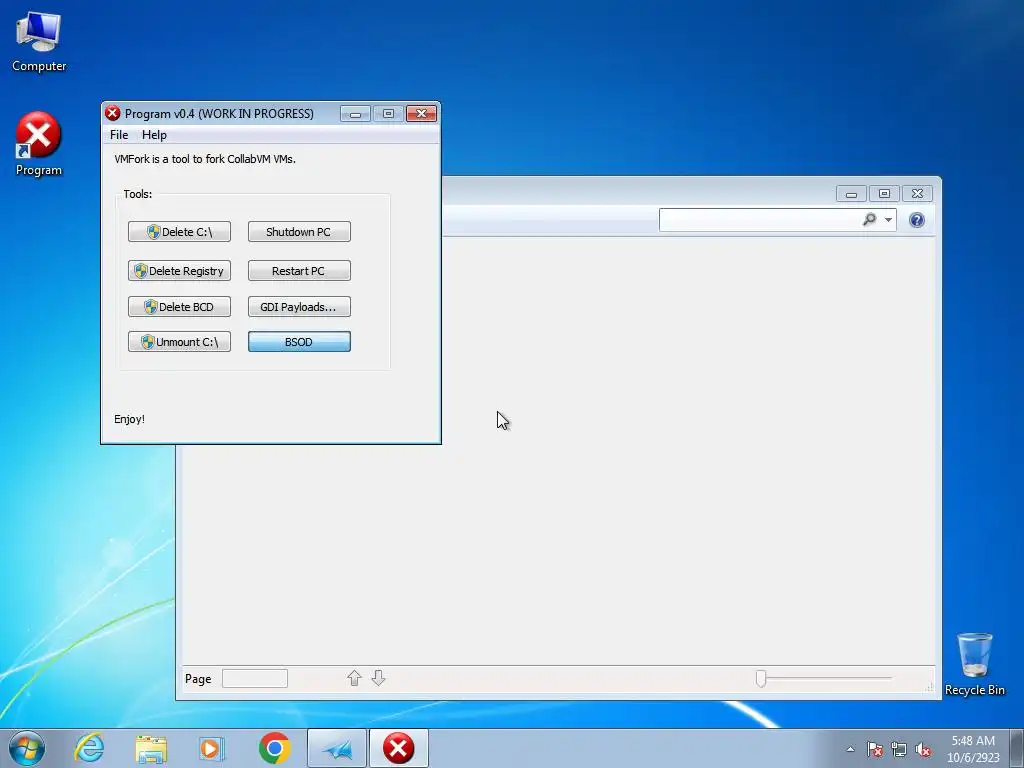Open the Action Center flag icon
Screen dimensions: 1024x768
[874, 749]
